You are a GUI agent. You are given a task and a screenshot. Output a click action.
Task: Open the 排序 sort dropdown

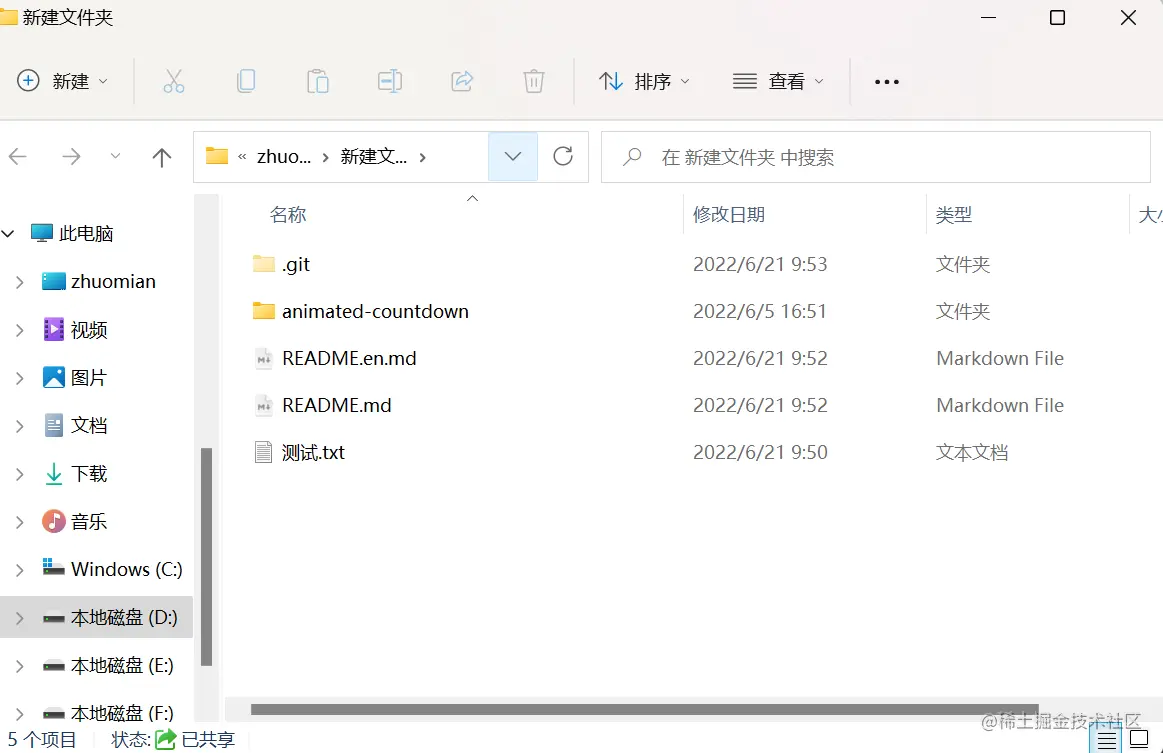(645, 81)
